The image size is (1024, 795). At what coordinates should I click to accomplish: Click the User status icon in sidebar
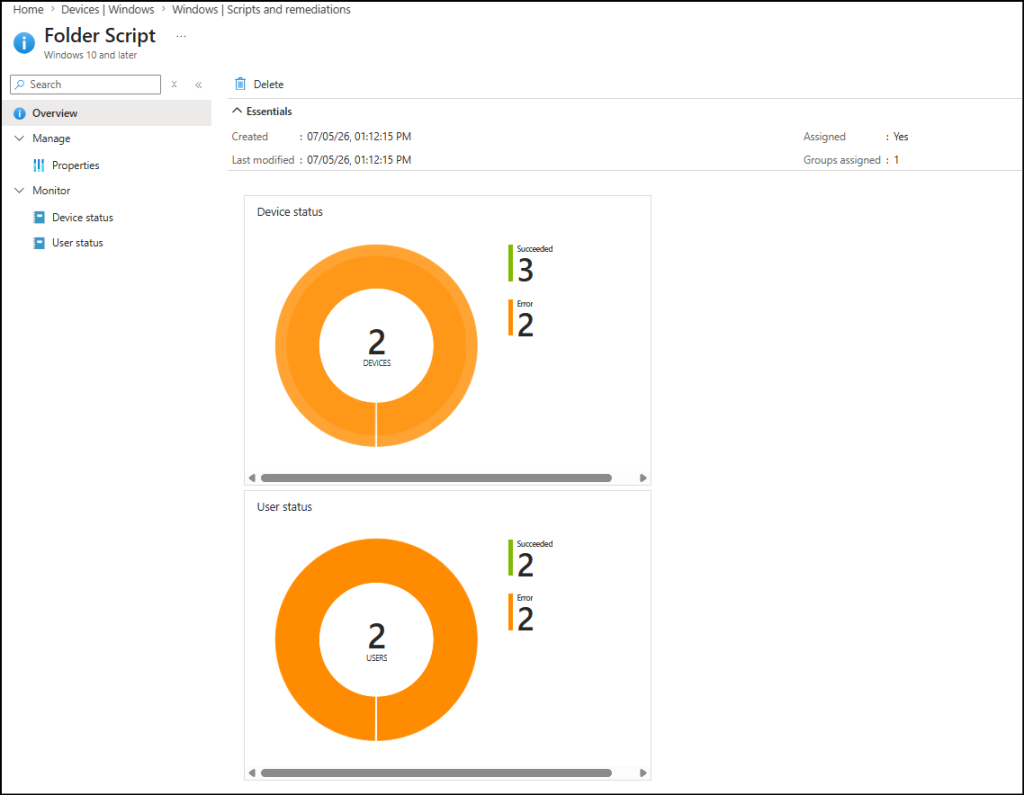click(x=39, y=243)
